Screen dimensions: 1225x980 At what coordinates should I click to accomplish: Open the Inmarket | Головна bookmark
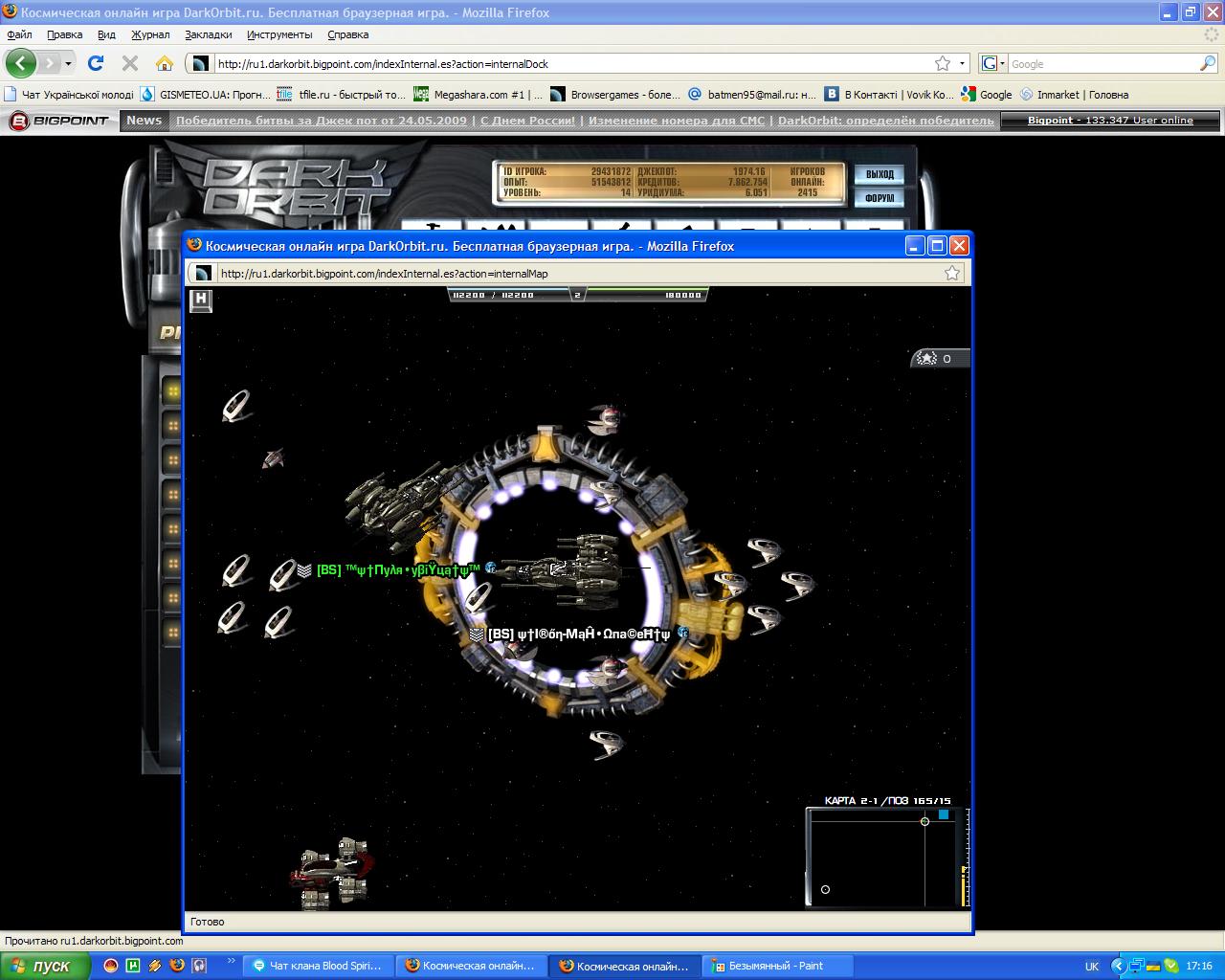[1074, 95]
